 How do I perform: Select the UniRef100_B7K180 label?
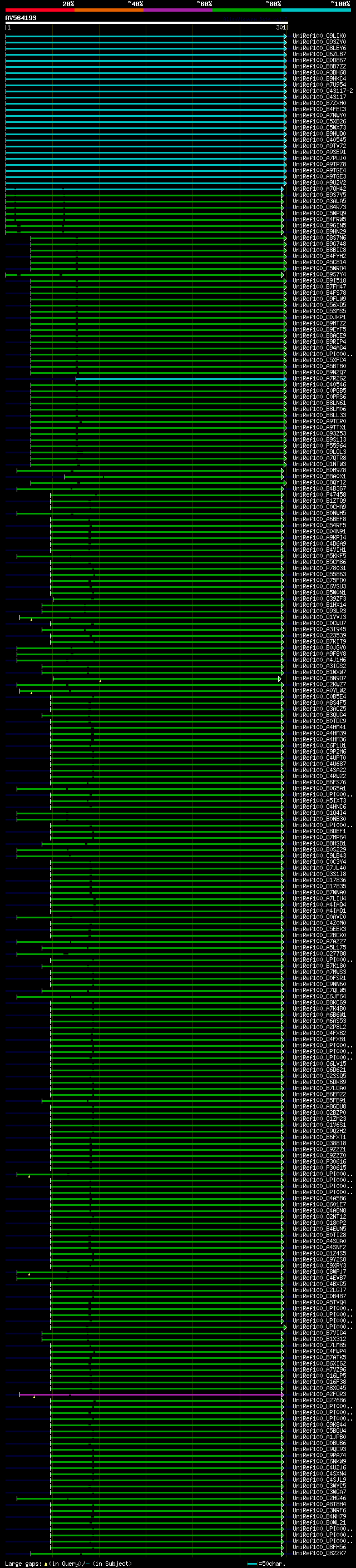coord(319,966)
